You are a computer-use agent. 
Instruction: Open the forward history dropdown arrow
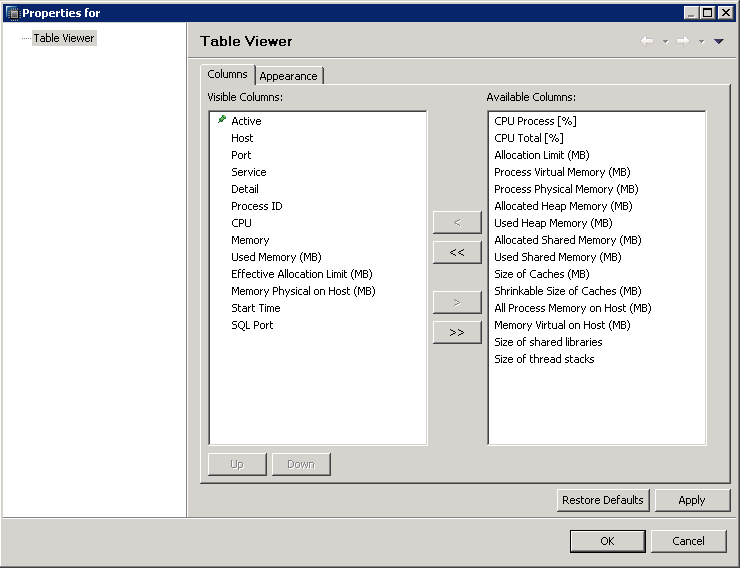[701, 42]
